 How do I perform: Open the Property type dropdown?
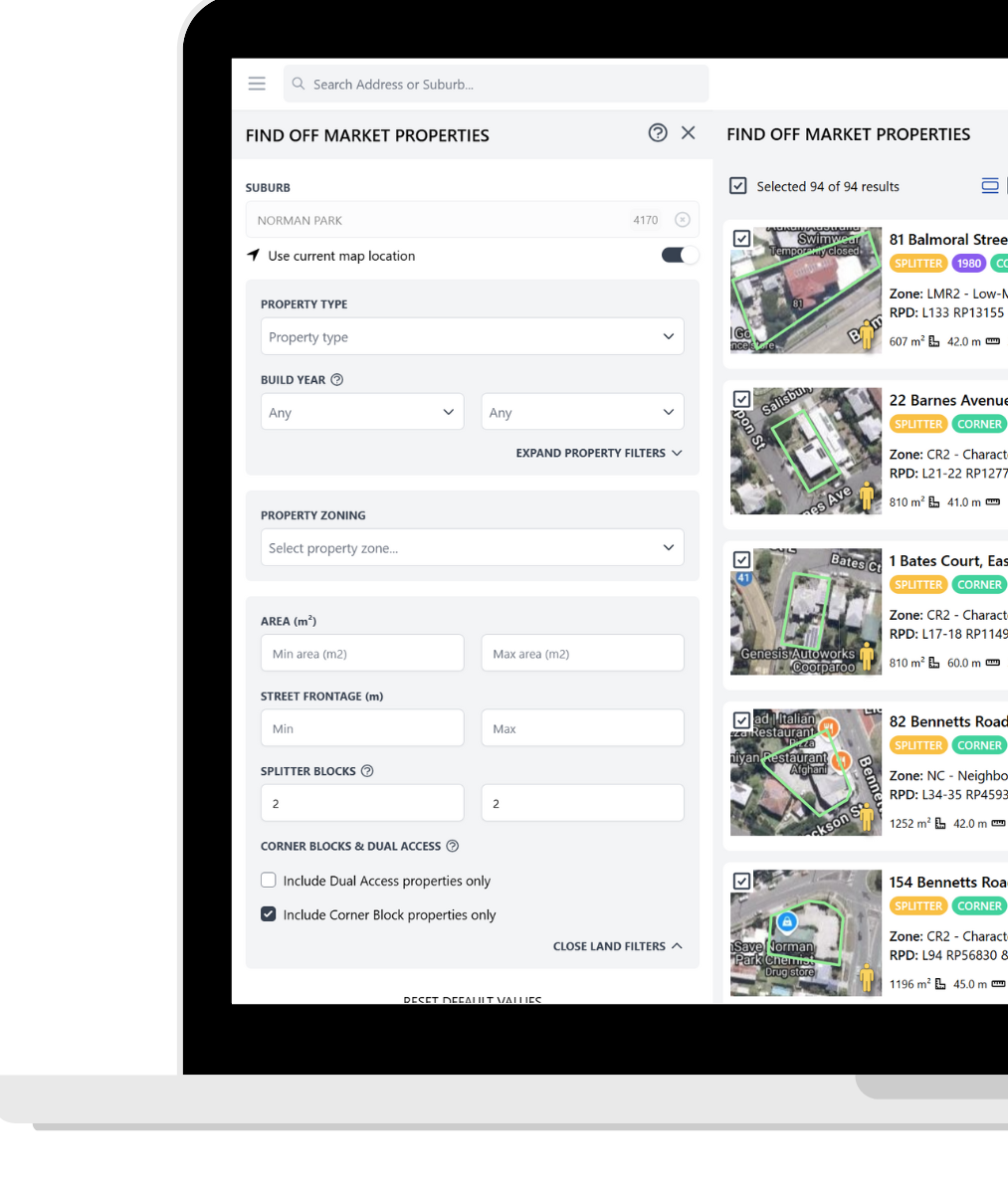472,336
